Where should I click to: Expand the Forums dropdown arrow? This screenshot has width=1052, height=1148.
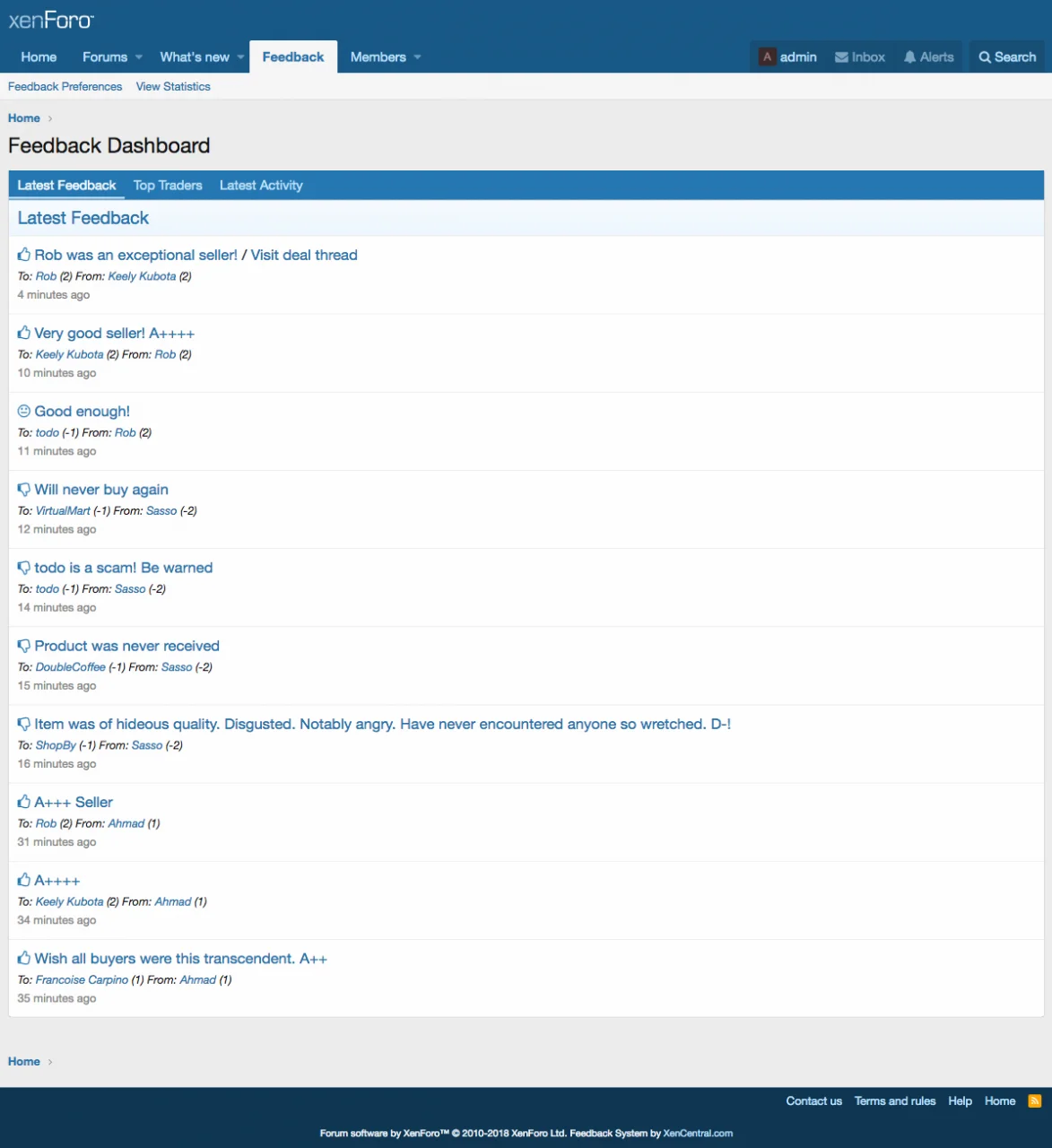139,57
